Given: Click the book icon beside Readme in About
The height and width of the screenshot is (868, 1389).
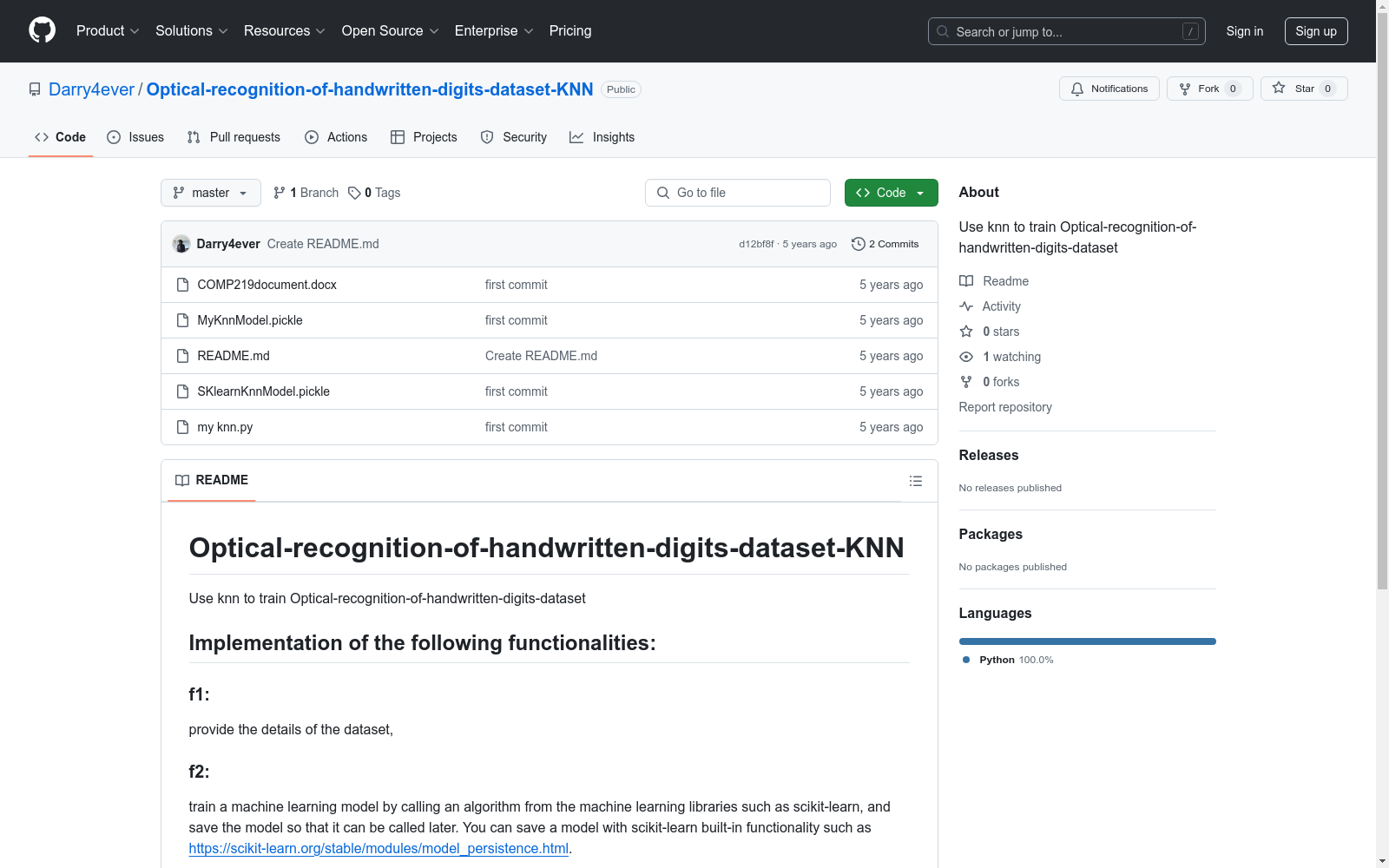Looking at the screenshot, I should (966, 281).
